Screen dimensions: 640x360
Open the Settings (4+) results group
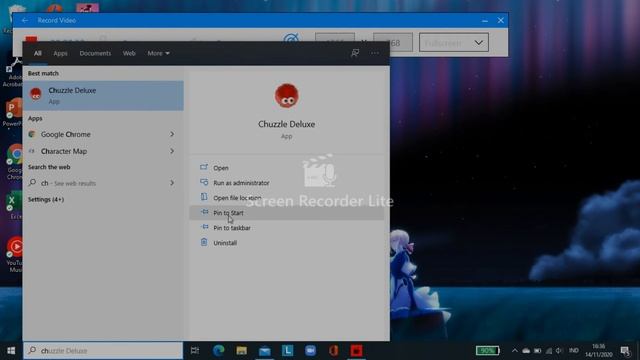tap(46, 200)
